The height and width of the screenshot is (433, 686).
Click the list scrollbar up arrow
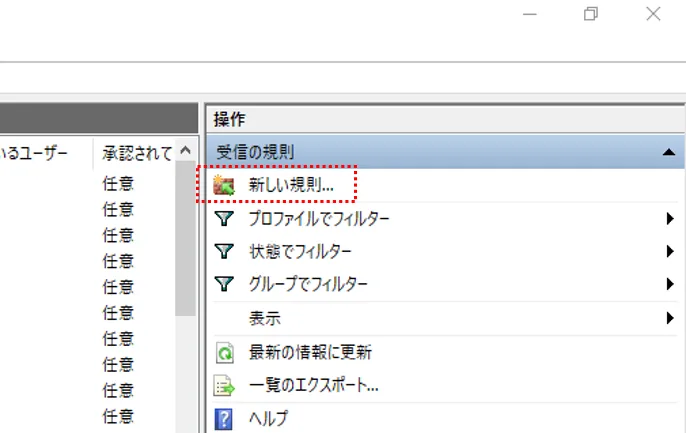185,151
